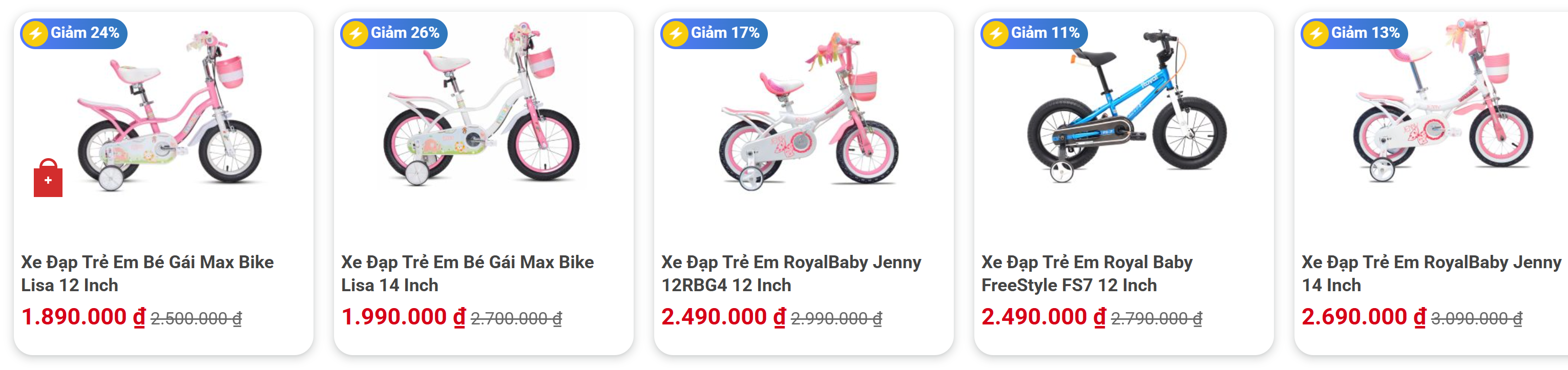Open the blue FreeStyle FS7 bike image
This screenshot has width=1568, height=370.
pos(1127,106)
